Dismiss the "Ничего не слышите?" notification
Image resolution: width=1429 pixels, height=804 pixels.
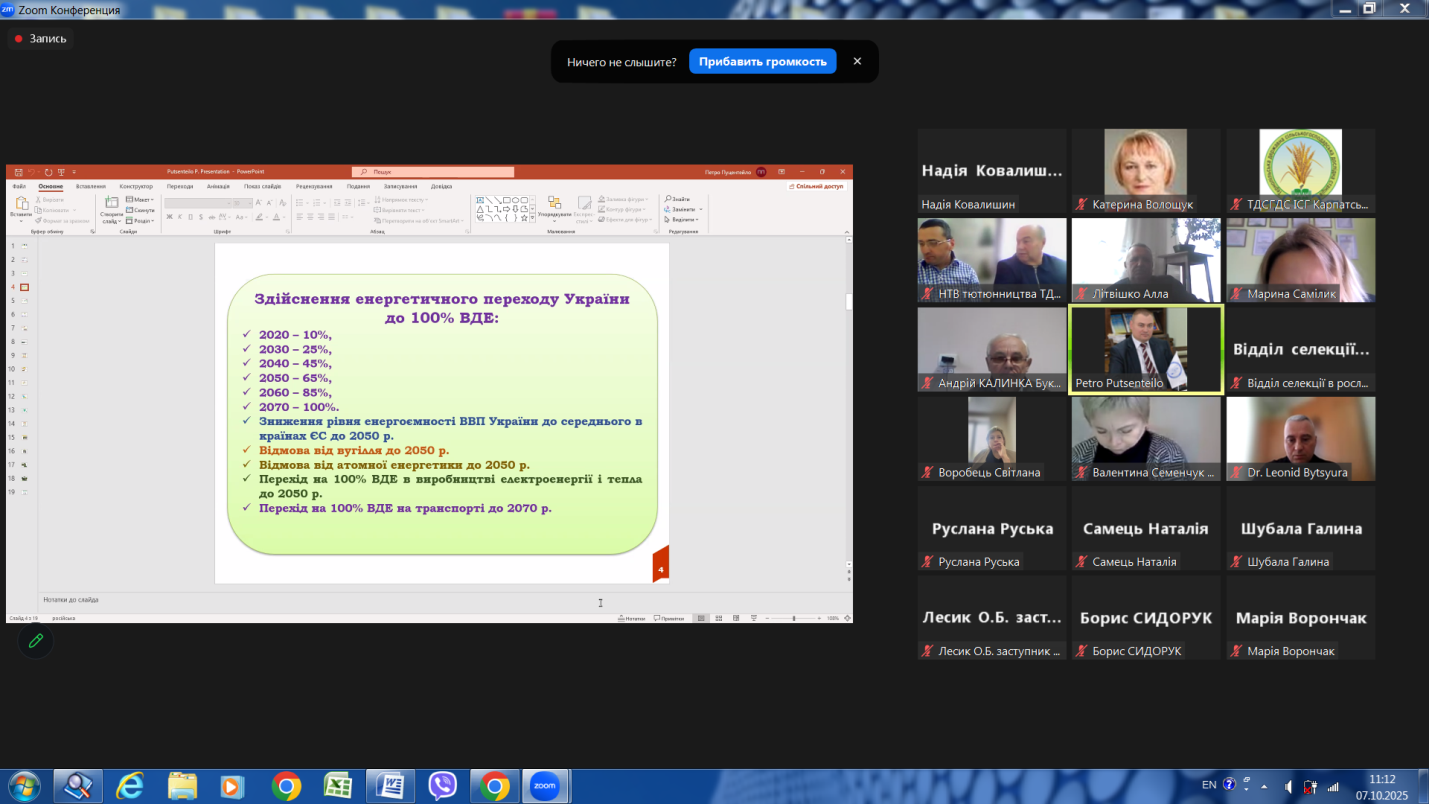tap(857, 62)
